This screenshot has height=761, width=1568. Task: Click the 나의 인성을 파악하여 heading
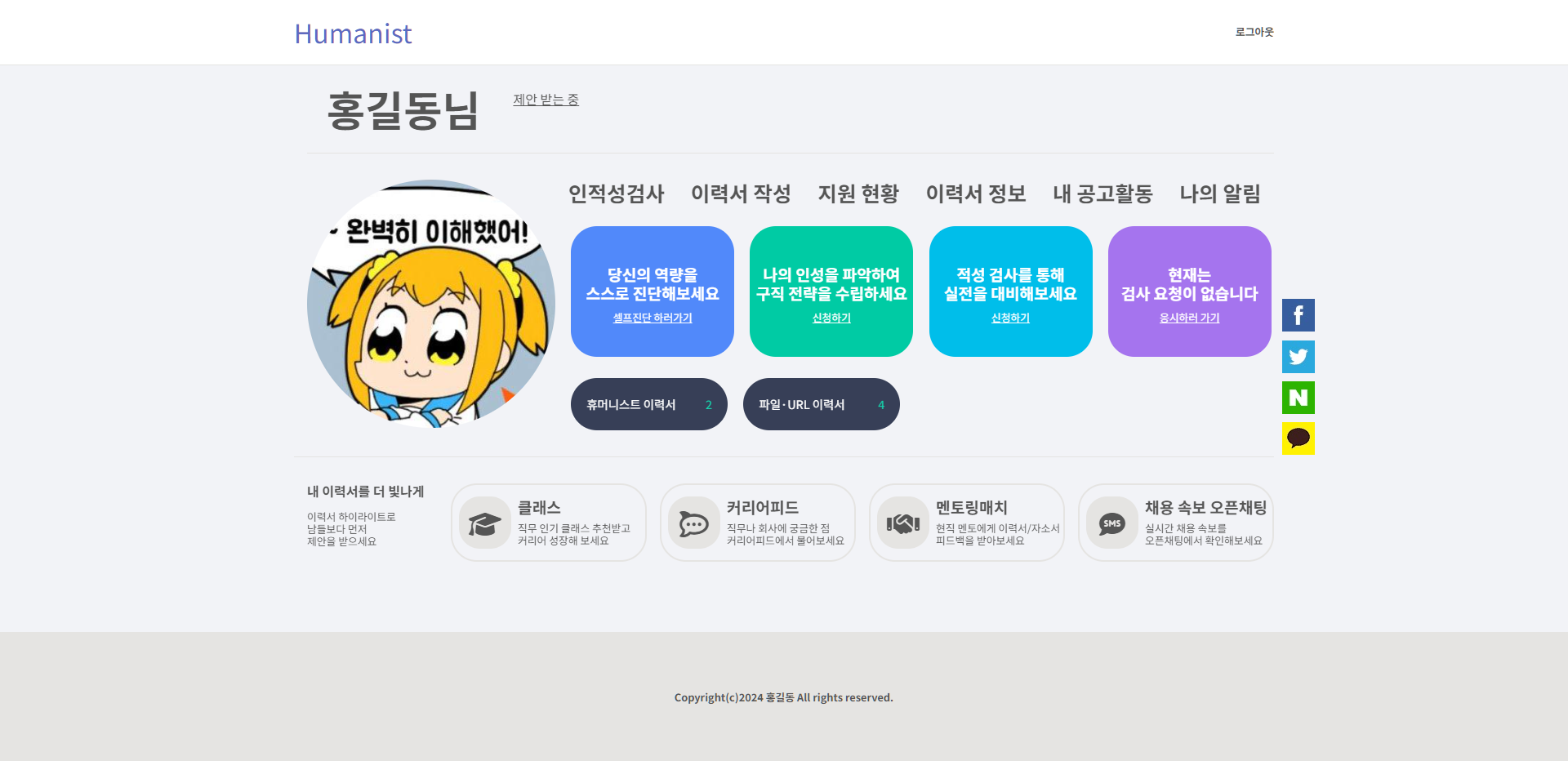pyautogui.click(x=831, y=275)
